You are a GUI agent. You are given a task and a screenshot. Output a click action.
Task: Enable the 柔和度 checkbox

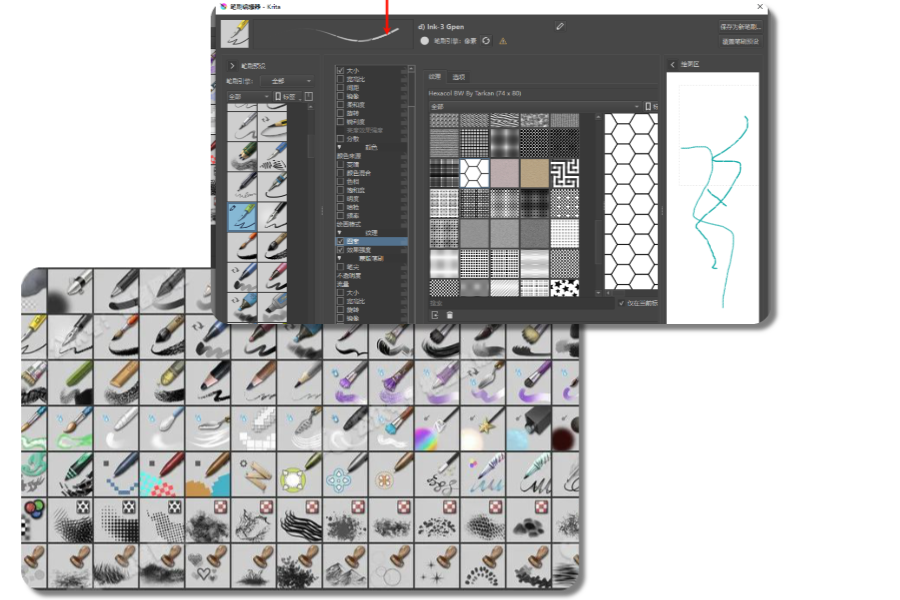coord(340,104)
